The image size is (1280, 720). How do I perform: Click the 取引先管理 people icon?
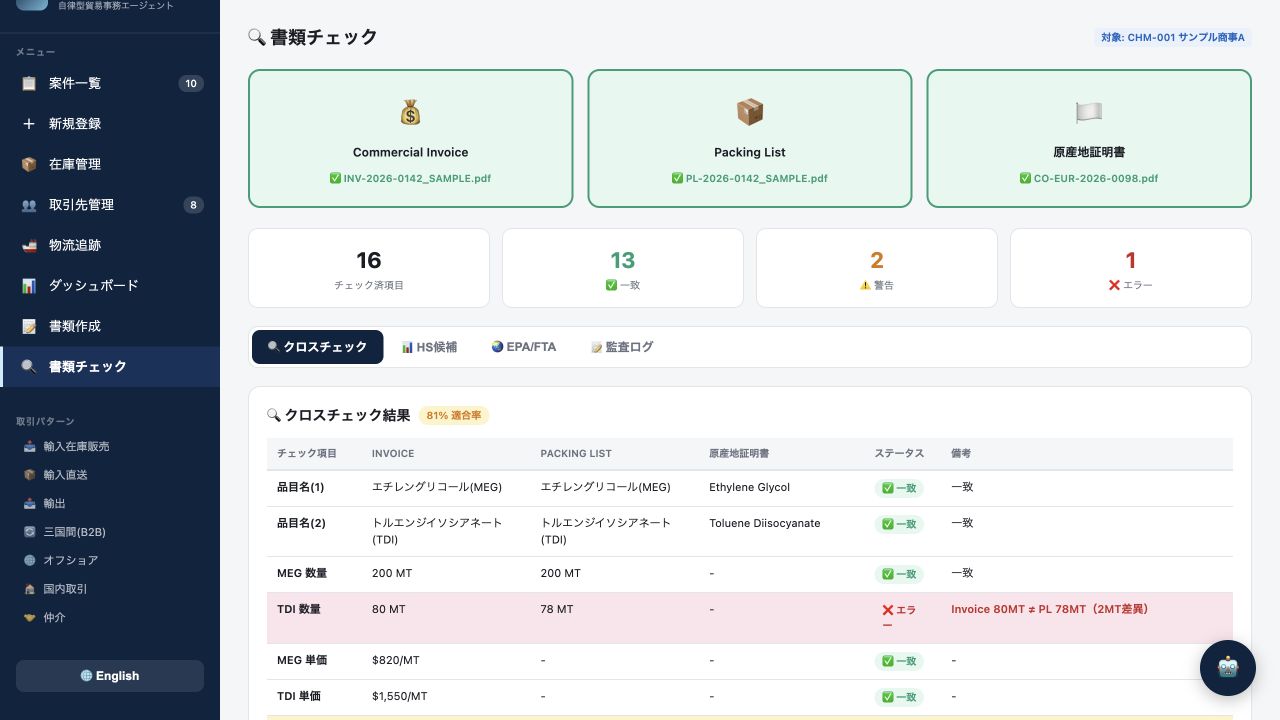(x=29, y=205)
